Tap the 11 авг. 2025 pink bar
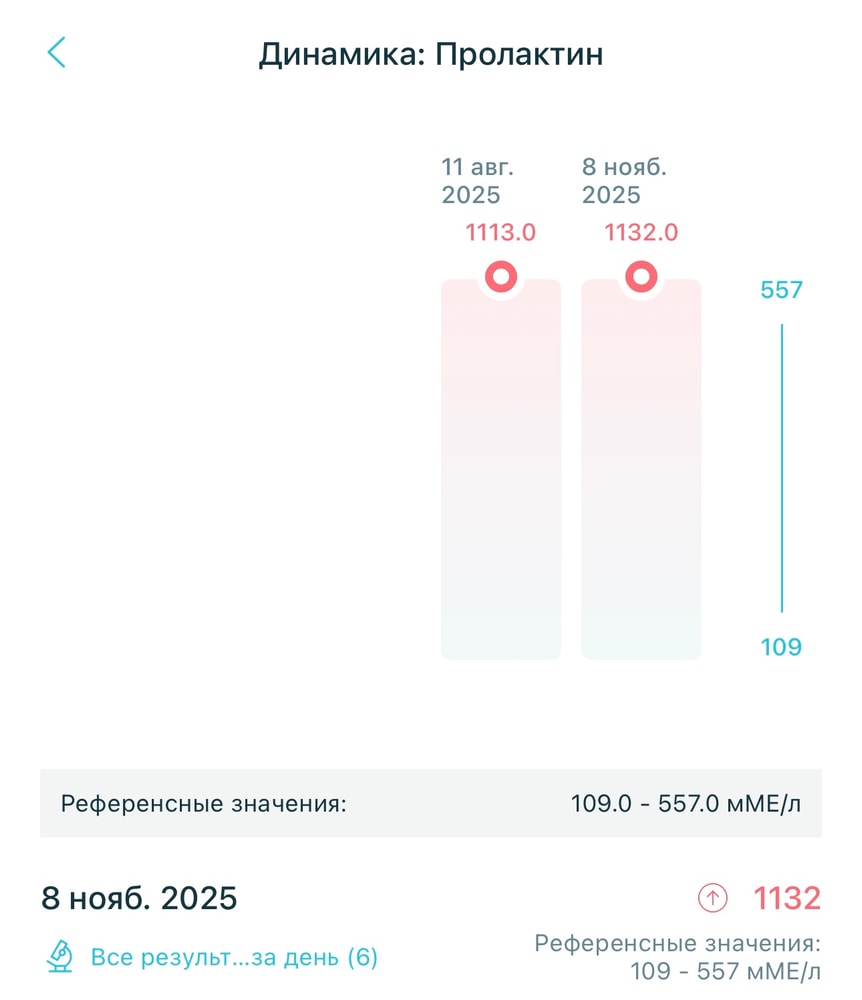 (500, 470)
